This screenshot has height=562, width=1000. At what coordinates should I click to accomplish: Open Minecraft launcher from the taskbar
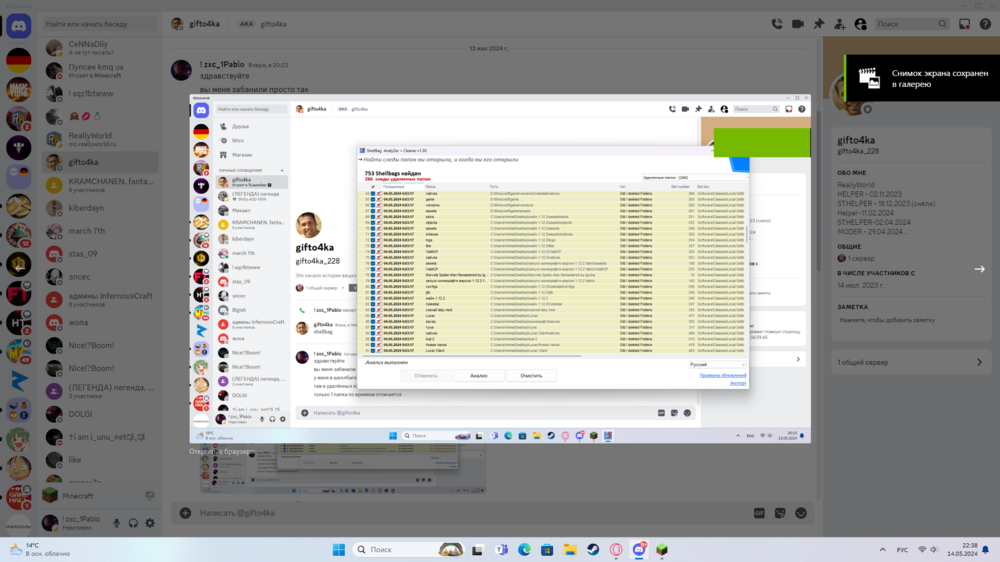pyautogui.click(x=662, y=549)
